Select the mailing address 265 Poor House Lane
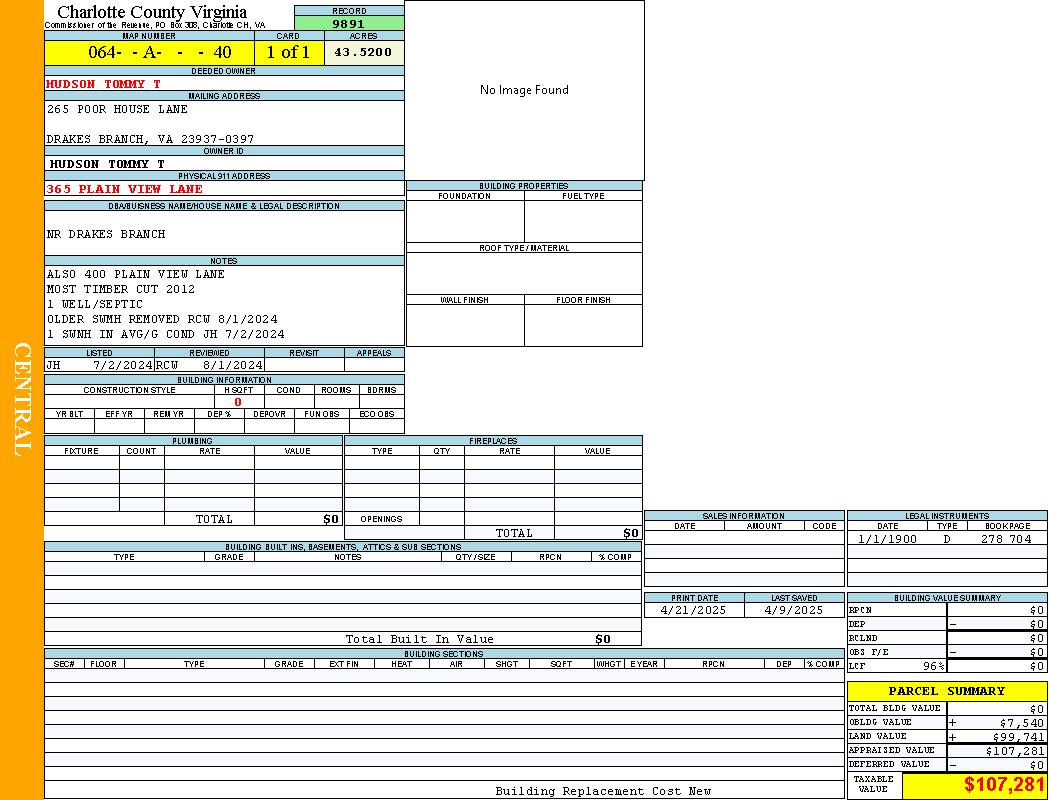Viewport: 1050px width, 800px height. 117,109
